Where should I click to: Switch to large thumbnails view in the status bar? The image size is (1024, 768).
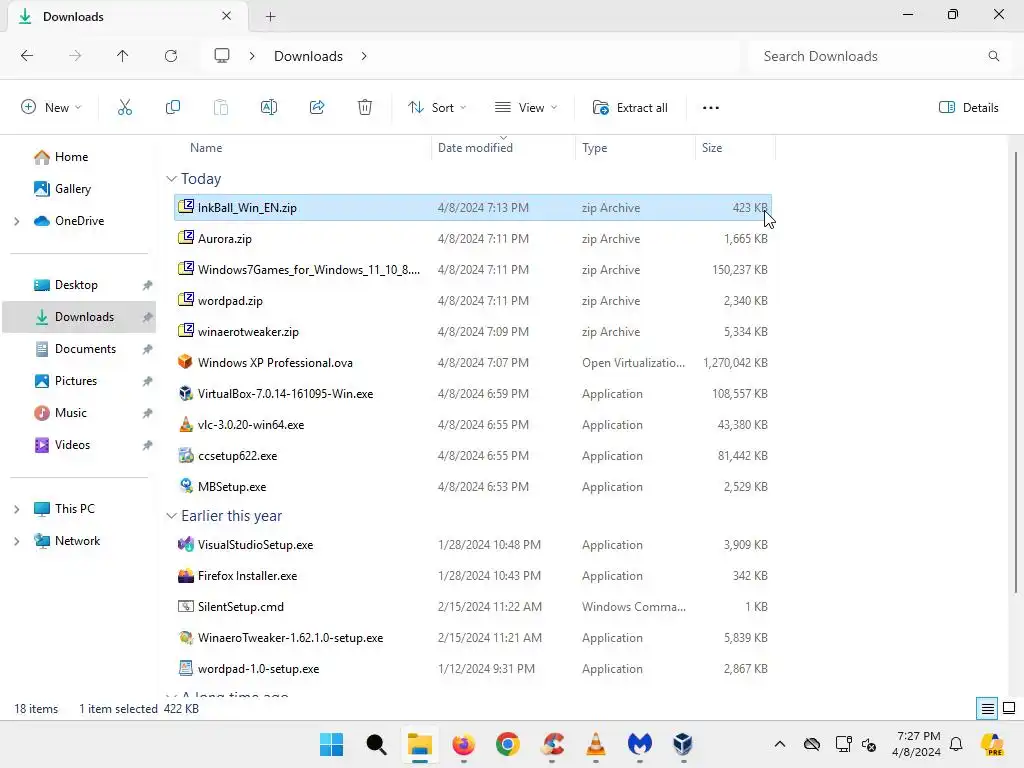pos(1009,709)
